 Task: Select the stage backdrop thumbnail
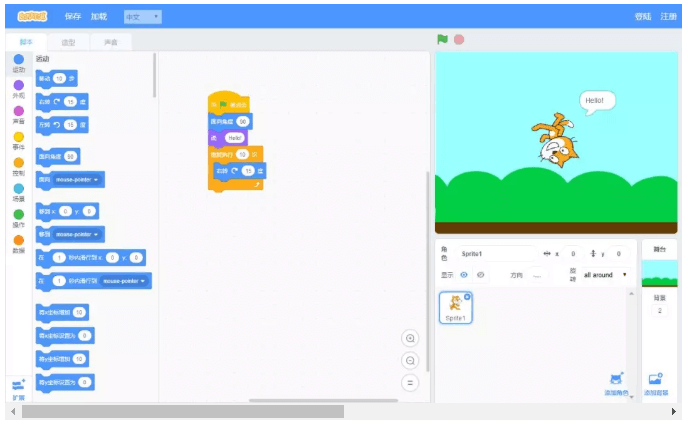click(659, 273)
